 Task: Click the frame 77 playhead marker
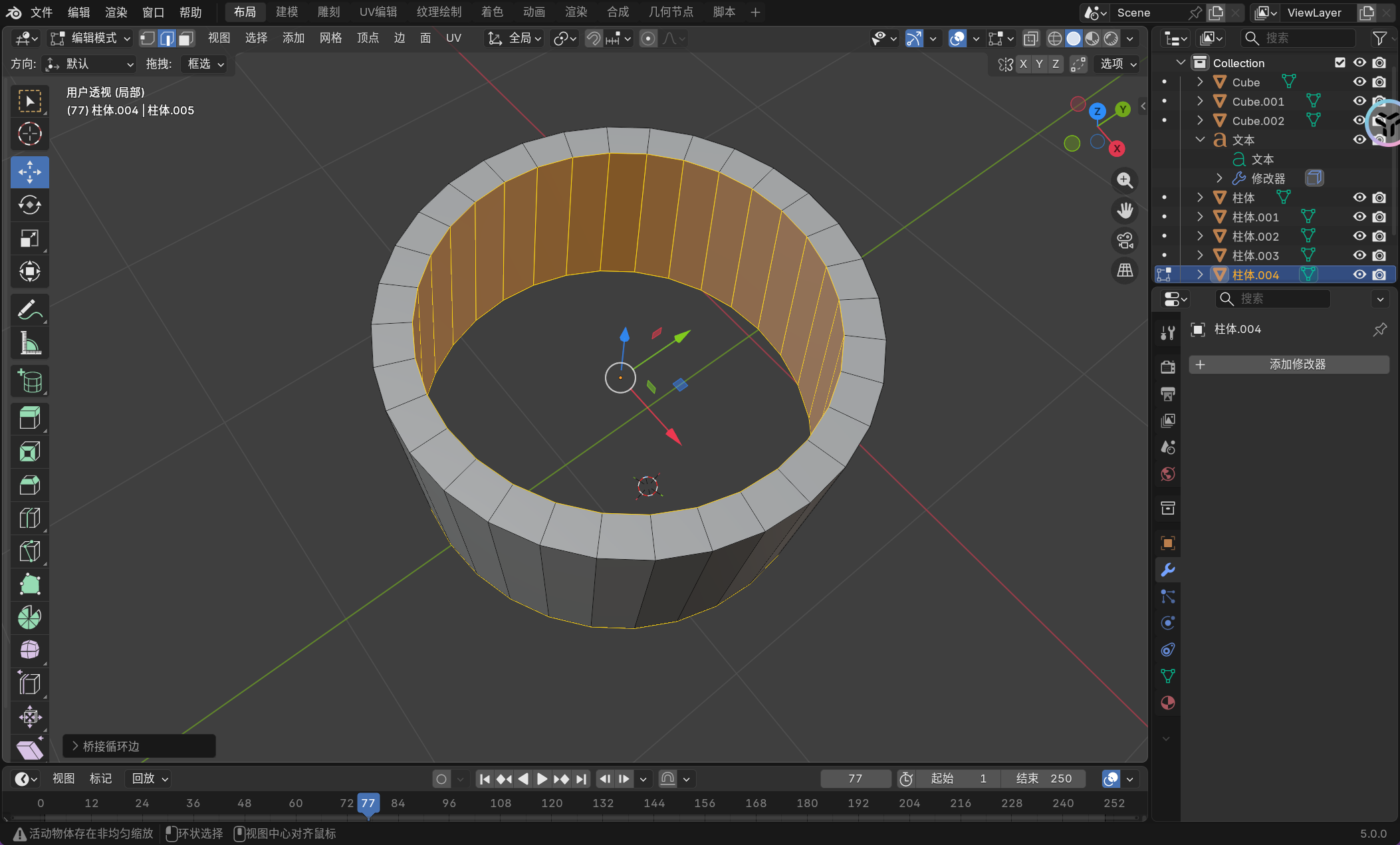(x=368, y=803)
